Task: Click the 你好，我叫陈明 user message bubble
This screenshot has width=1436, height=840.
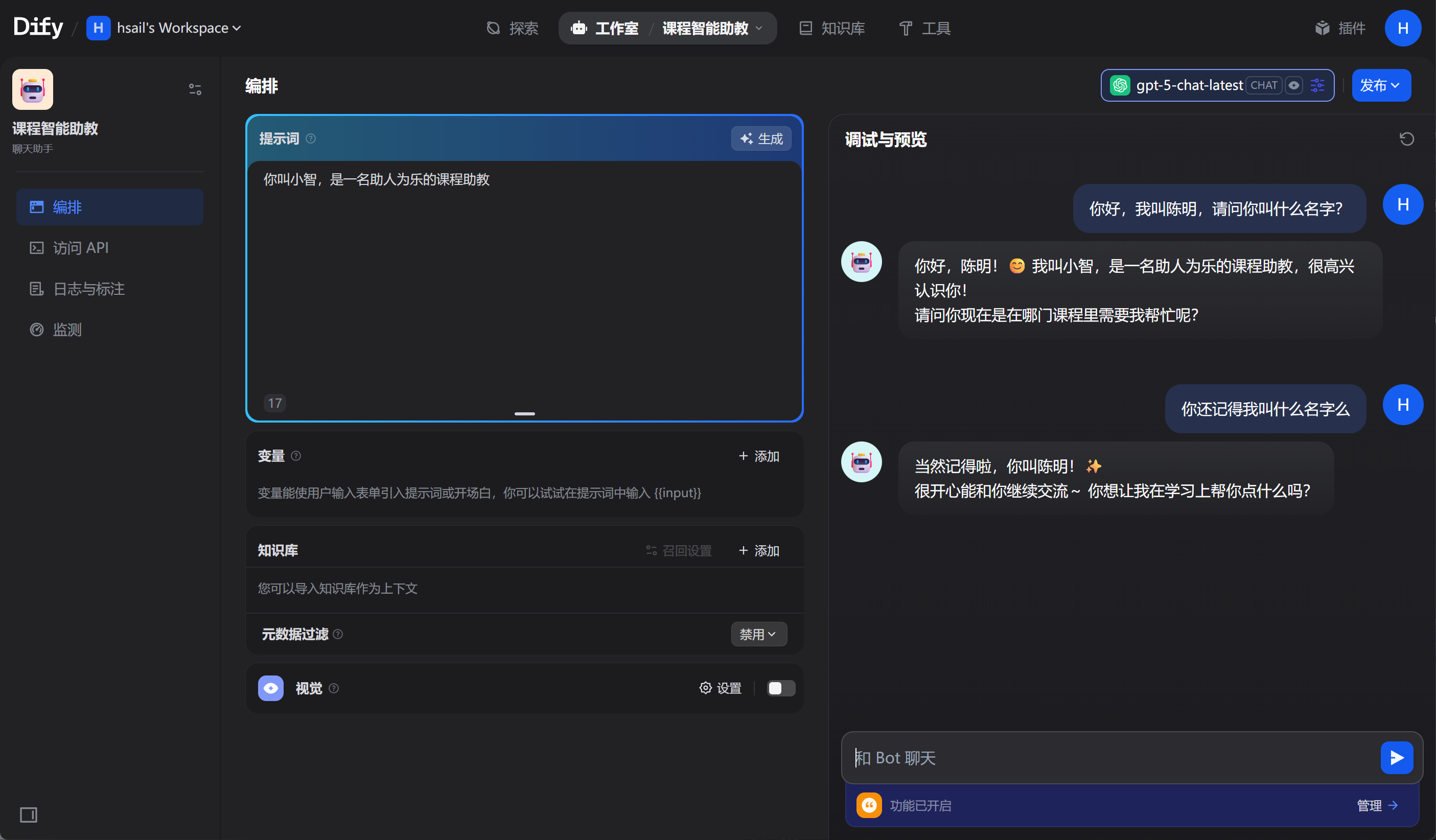Action: pos(1219,208)
